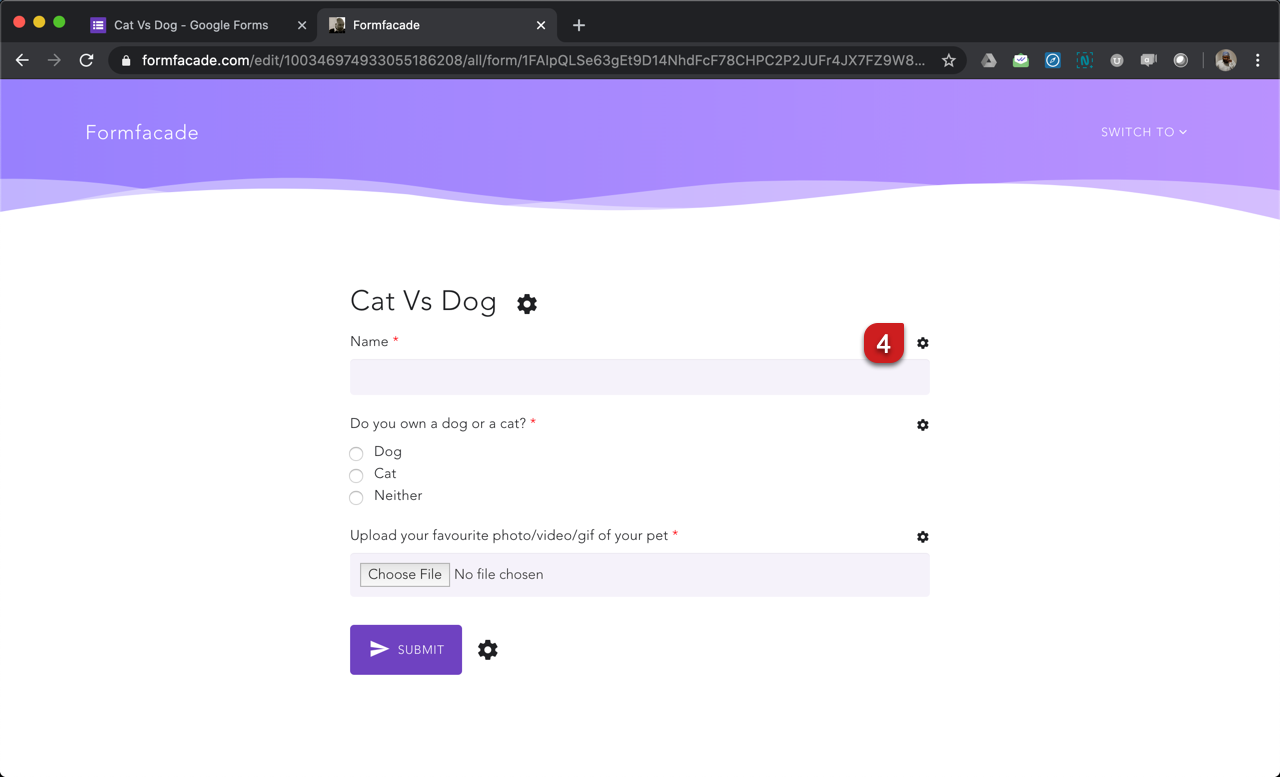The width and height of the screenshot is (1280, 777).
Task: Expand the SWITCH TO dropdown
Action: 1143,132
